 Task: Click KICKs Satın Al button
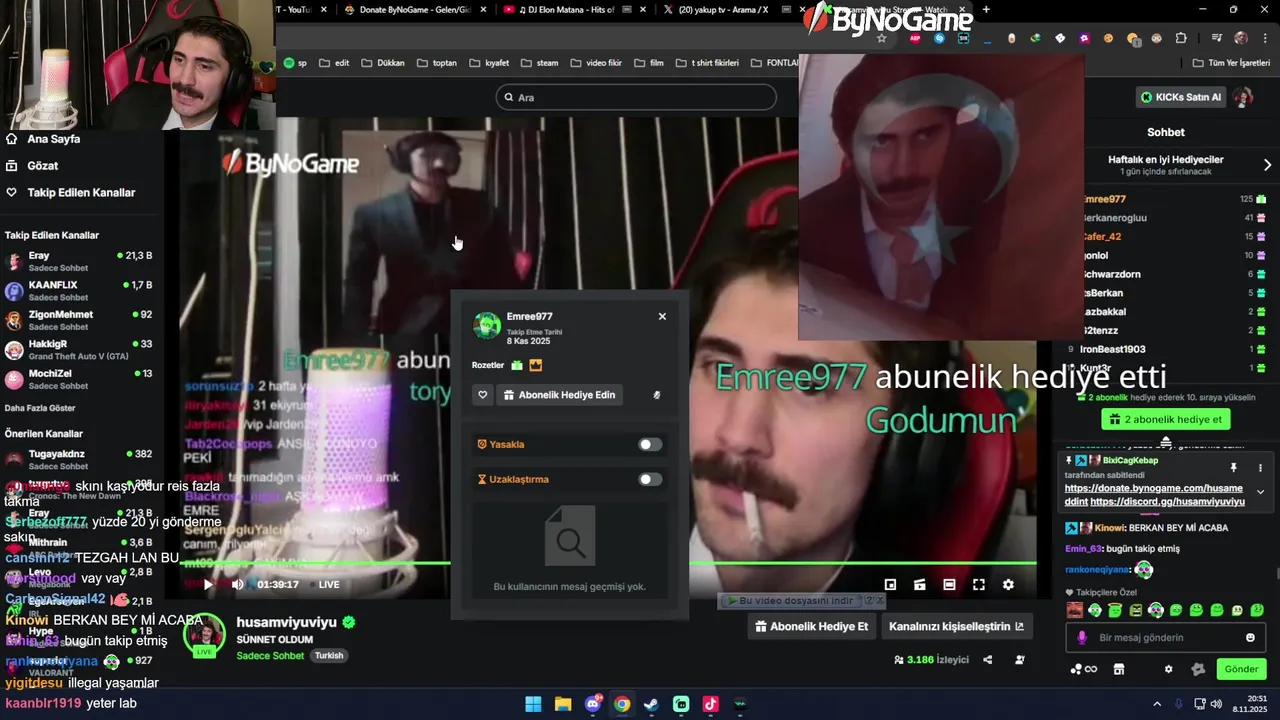point(1181,97)
